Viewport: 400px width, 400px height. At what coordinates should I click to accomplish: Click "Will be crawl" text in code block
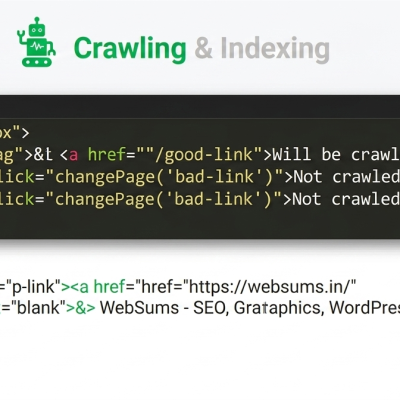[336, 154]
